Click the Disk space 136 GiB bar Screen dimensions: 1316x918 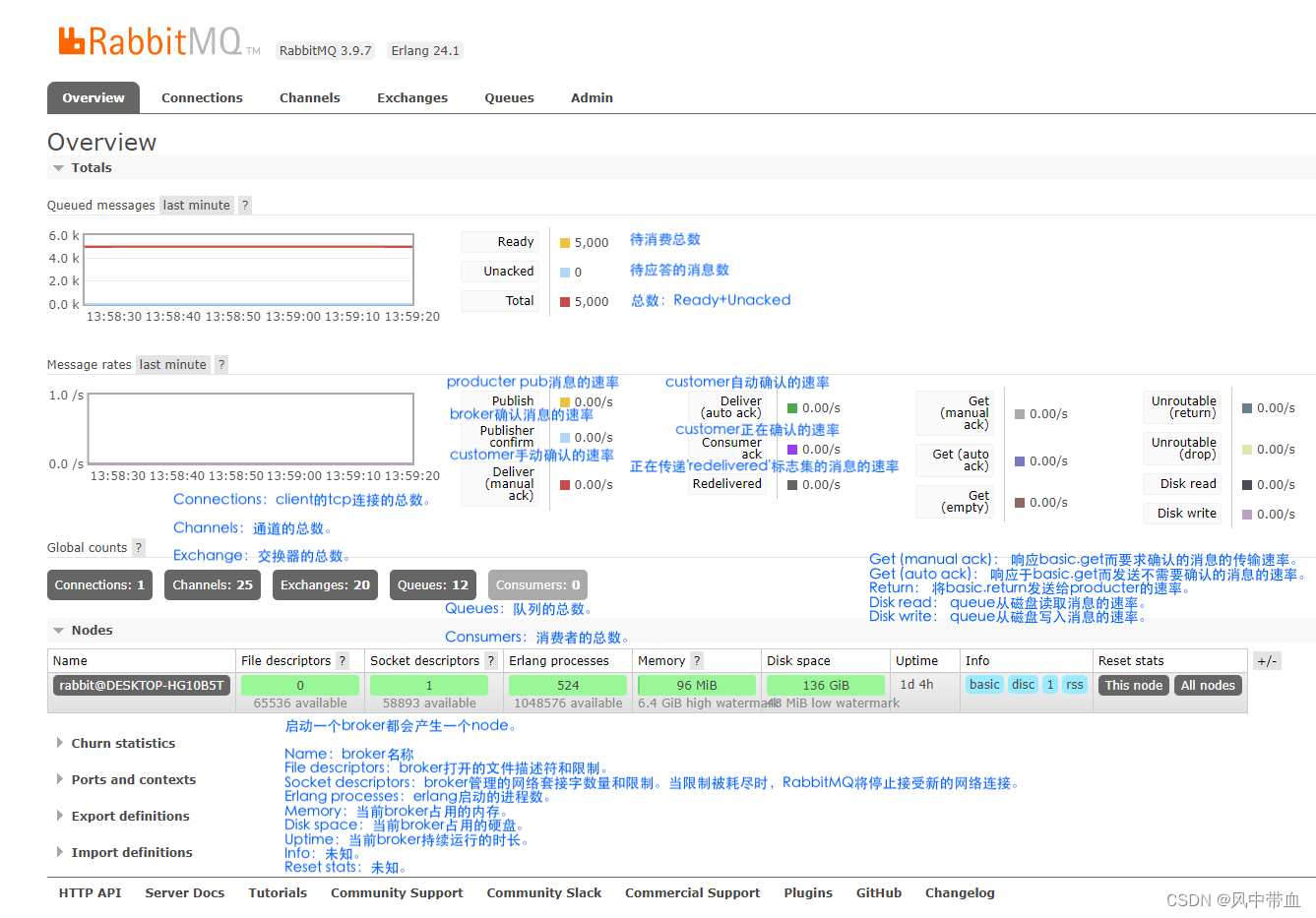[x=826, y=685]
